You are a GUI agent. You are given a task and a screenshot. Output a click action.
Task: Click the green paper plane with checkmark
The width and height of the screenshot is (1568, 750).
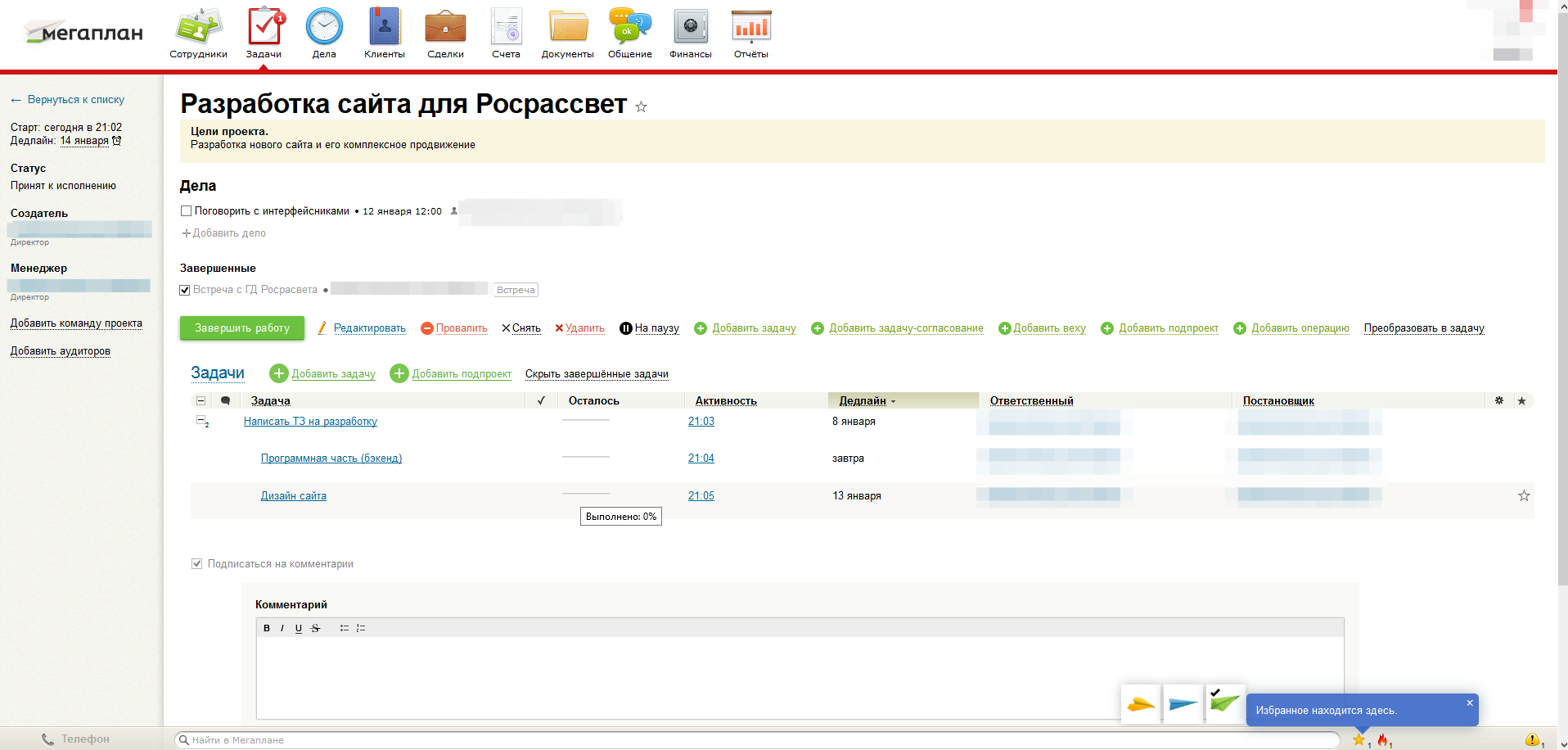point(1226,704)
